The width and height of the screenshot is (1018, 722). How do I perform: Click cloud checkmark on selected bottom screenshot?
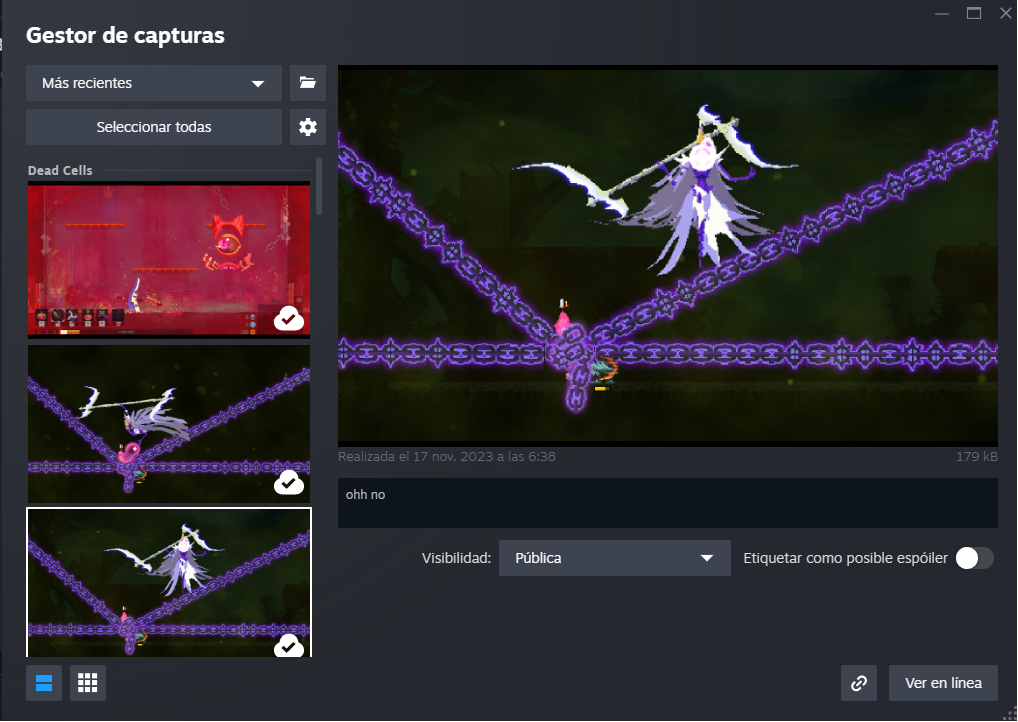point(289,646)
